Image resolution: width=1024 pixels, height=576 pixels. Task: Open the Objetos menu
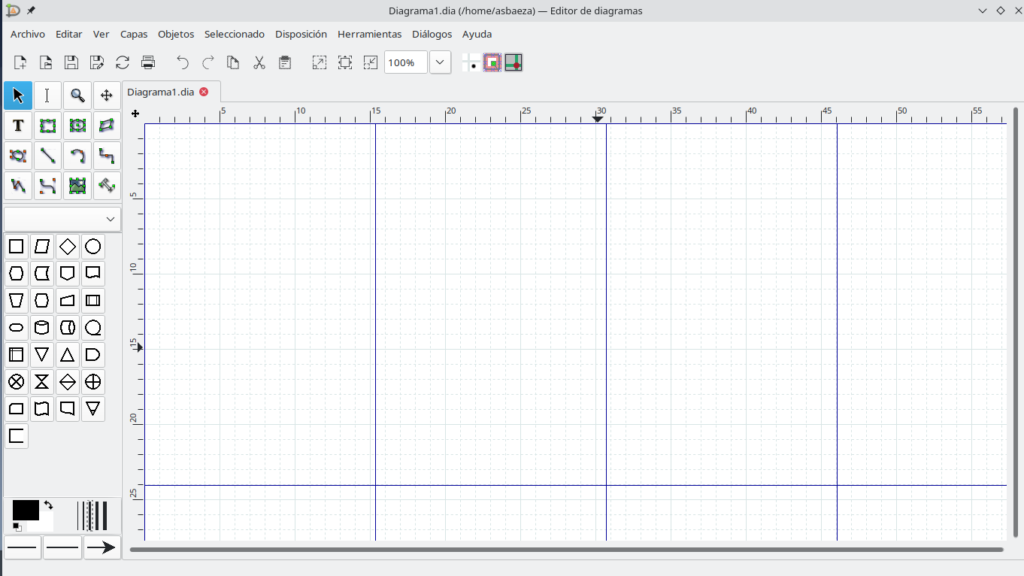click(x=176, y=34)
